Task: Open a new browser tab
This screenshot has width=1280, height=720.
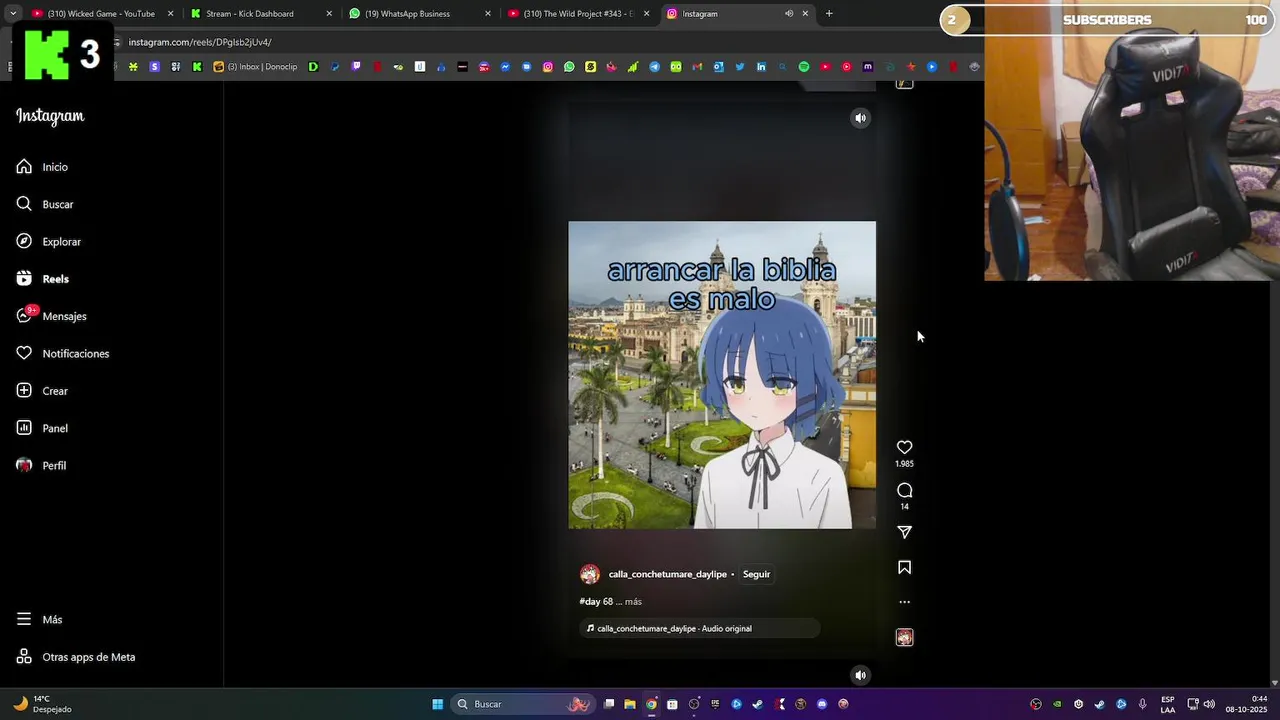Action: tap(829, 14)
